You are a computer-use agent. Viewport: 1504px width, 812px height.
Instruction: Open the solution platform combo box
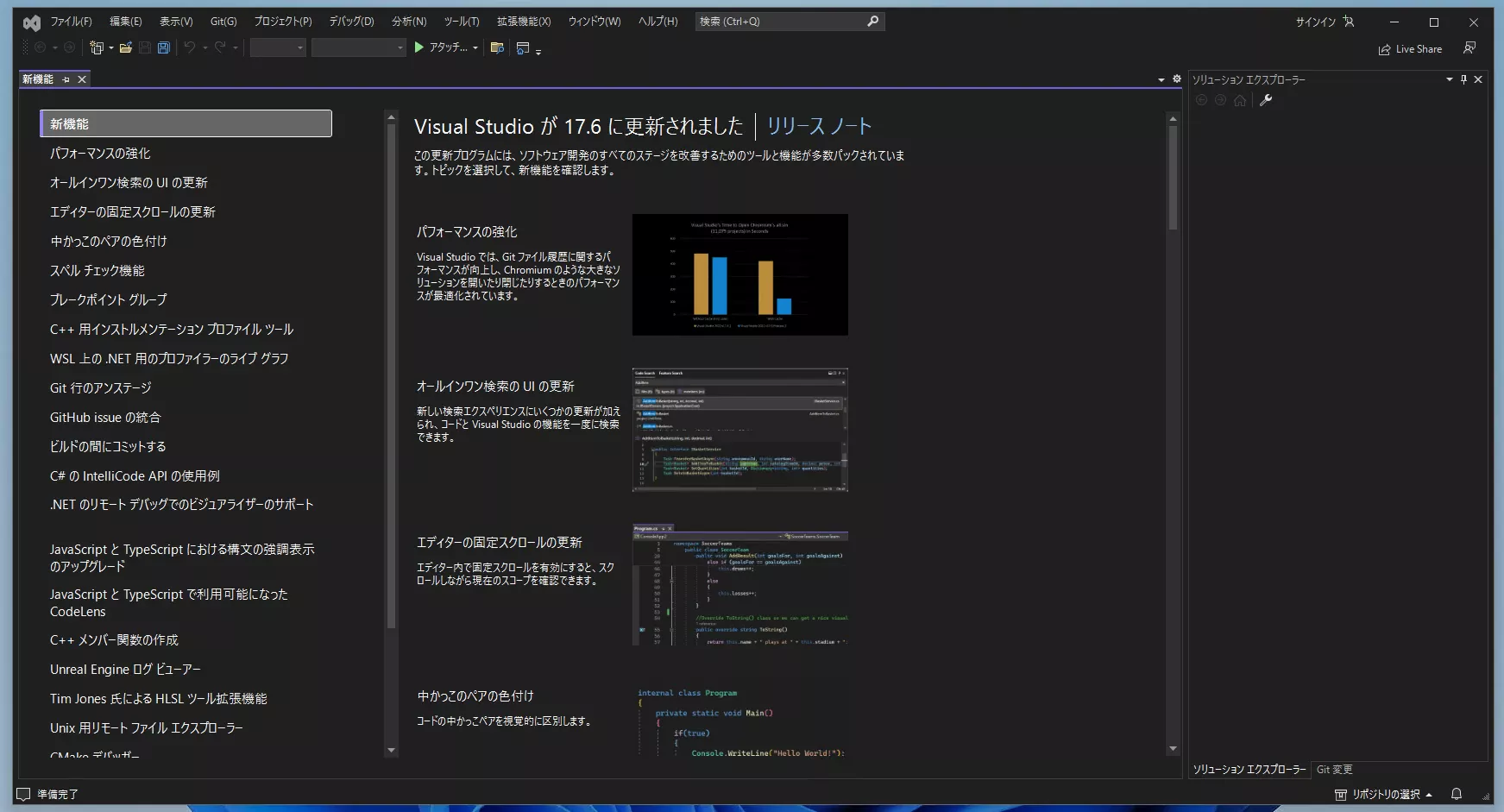click(x=358, y=47)
